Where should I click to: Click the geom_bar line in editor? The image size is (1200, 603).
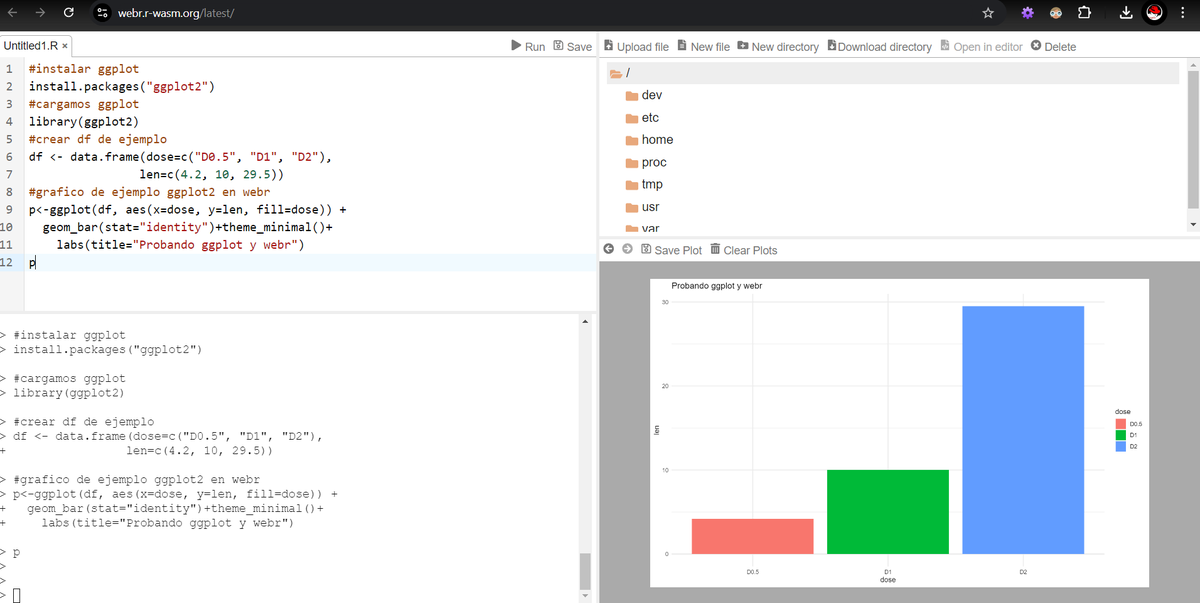click(187, 227)
